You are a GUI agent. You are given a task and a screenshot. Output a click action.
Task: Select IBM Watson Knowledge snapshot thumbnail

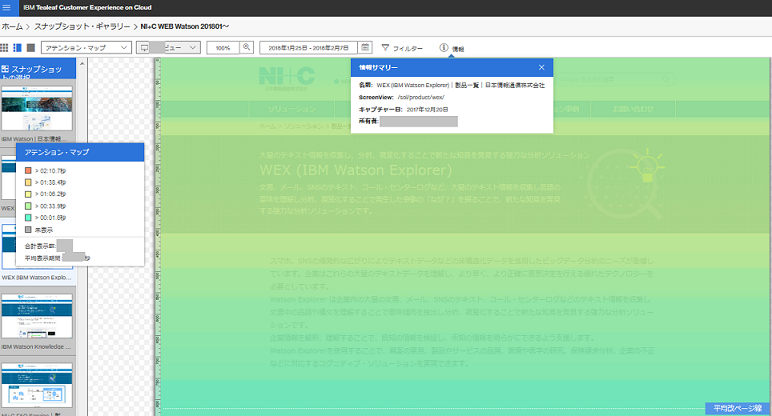pos(37,316)
